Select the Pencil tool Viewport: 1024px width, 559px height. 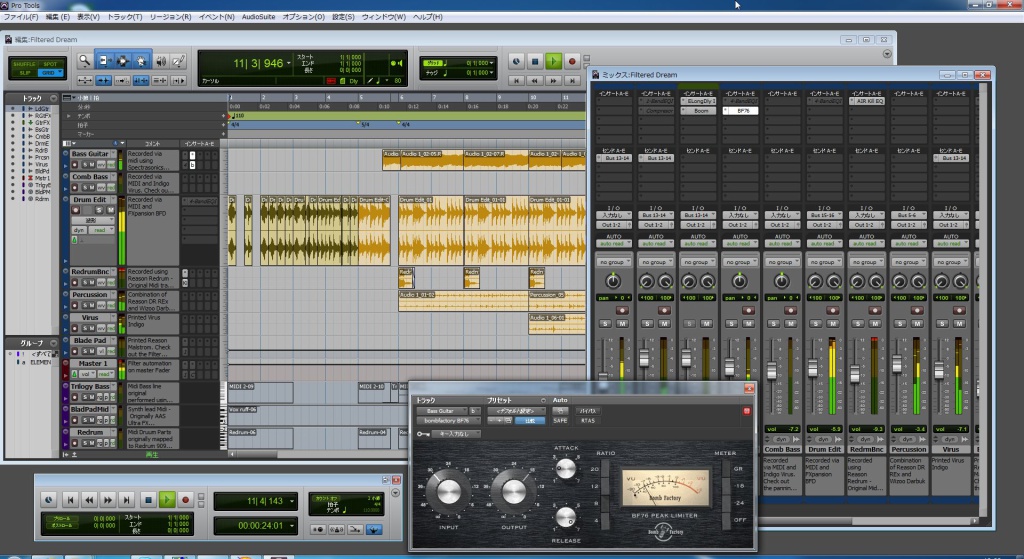pyautogui.click(x=179, y=61)
